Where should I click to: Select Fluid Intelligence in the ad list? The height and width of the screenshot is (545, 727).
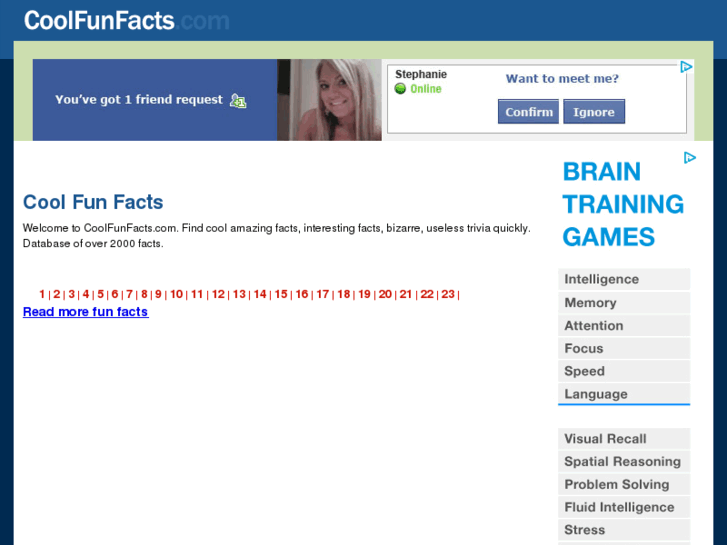click(x=624, y=507)
